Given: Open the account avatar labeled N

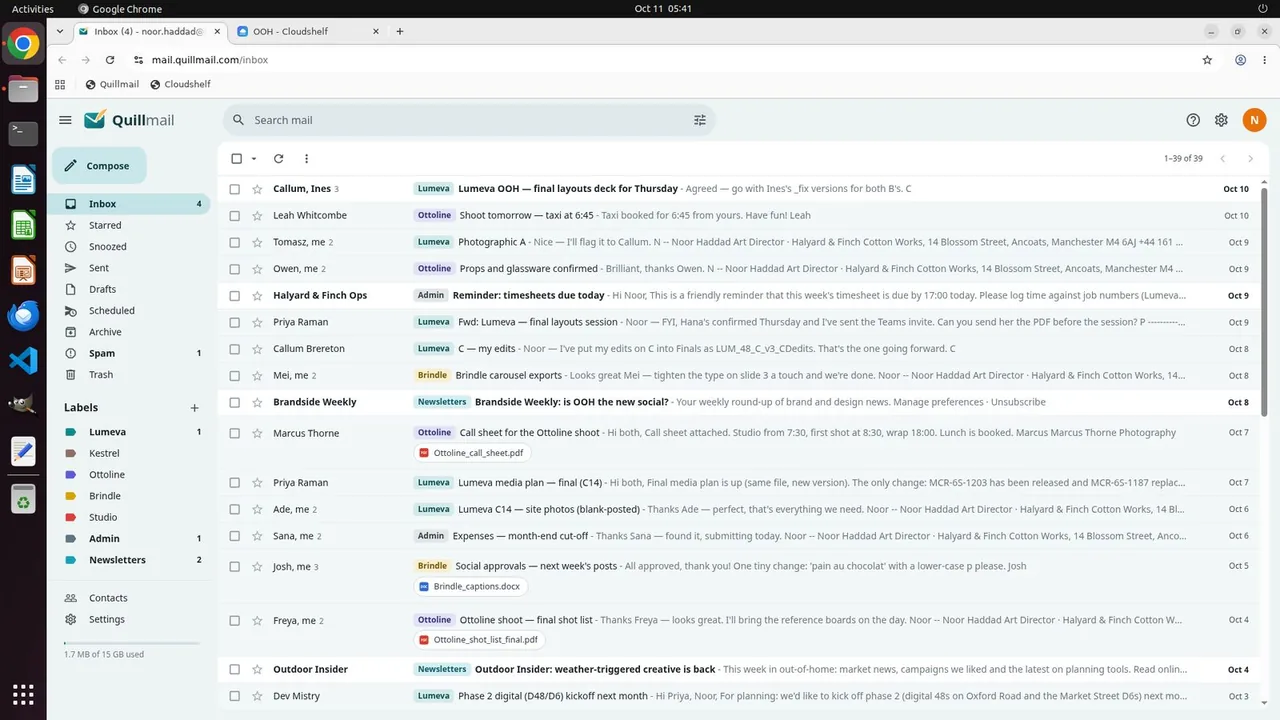Looking at the screenshot, I should (1254, 120).
